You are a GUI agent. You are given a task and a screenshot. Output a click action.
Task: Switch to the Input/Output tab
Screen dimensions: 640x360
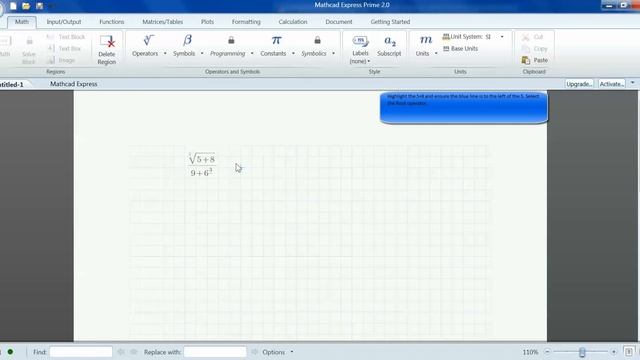pyautogui.click(x=64, y=22)
